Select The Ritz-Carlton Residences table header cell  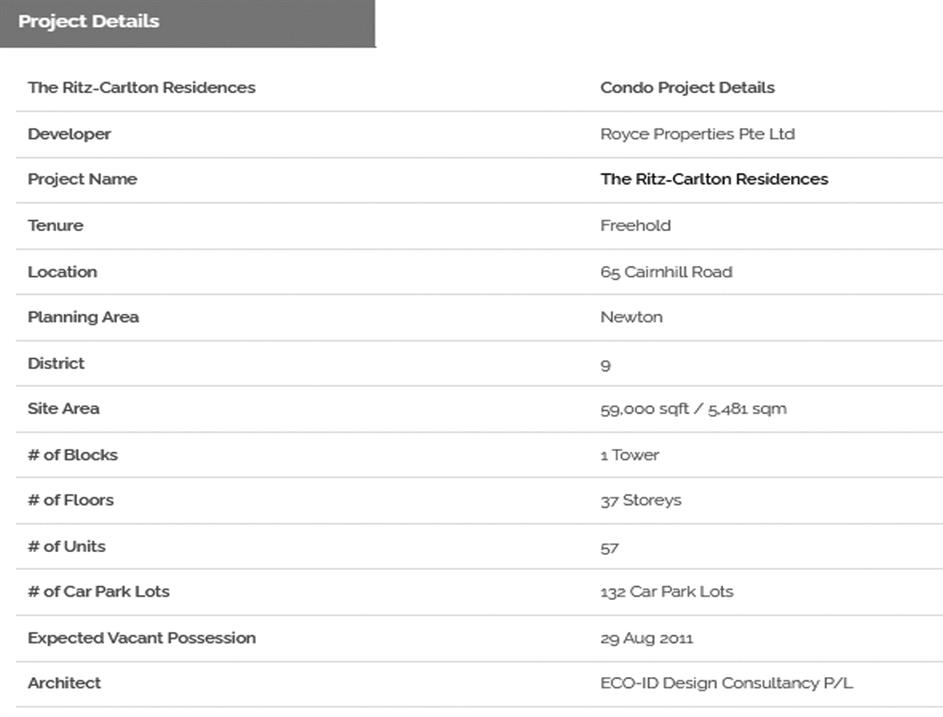point(141,88)
